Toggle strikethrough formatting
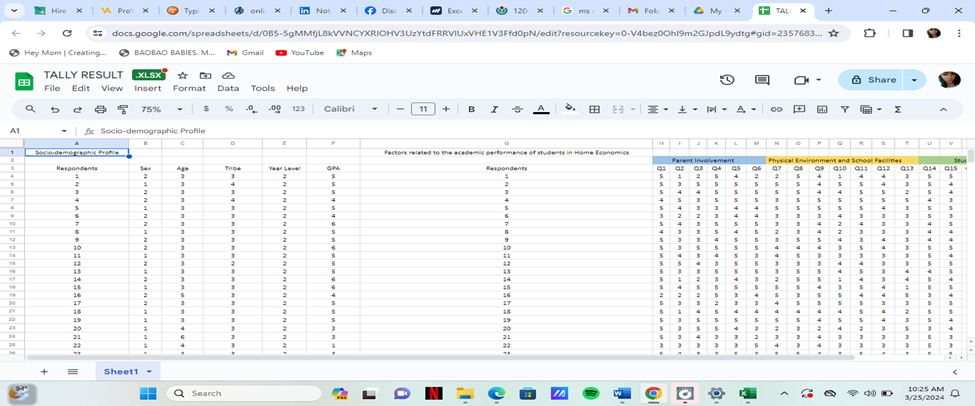The width and height of the screenshot is (975, 406). pos(517,109)
